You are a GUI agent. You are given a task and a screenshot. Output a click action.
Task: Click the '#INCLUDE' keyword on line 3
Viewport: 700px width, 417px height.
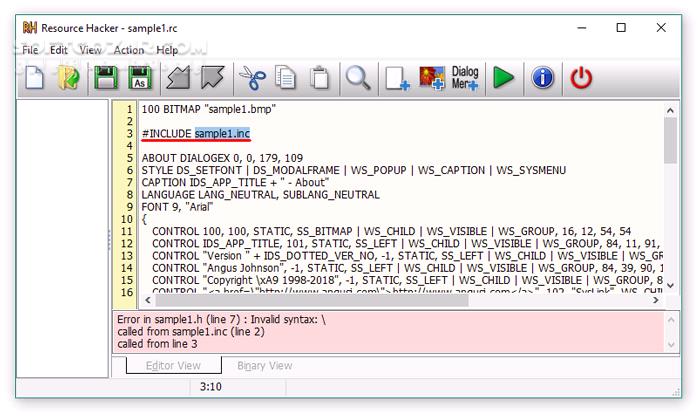[x=167, y=133]
